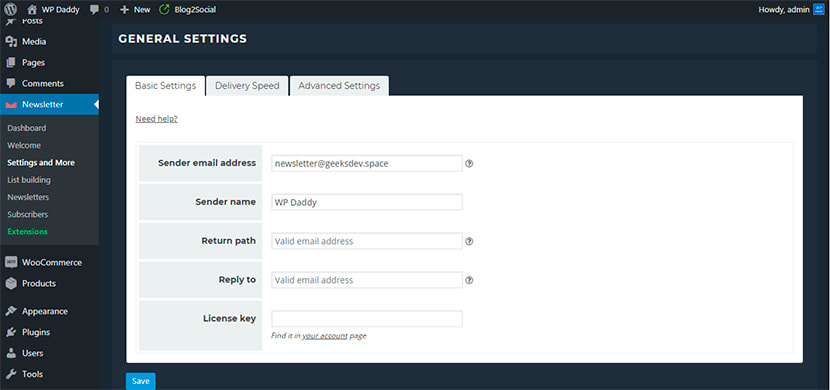This screenshot has height=390, width=830.
Task: Click help icon next to Reply to
Action: pos(469,280)
